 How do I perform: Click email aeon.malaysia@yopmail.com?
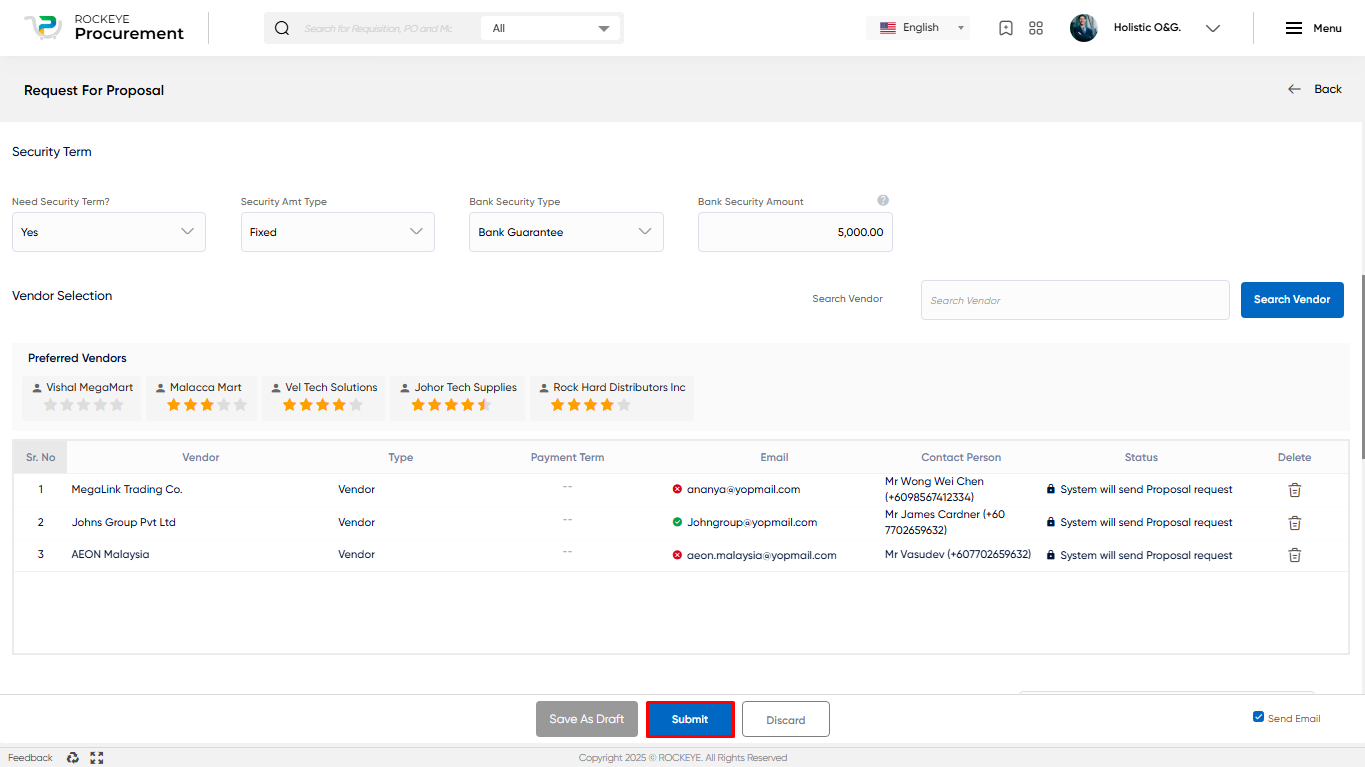point(761,555)
